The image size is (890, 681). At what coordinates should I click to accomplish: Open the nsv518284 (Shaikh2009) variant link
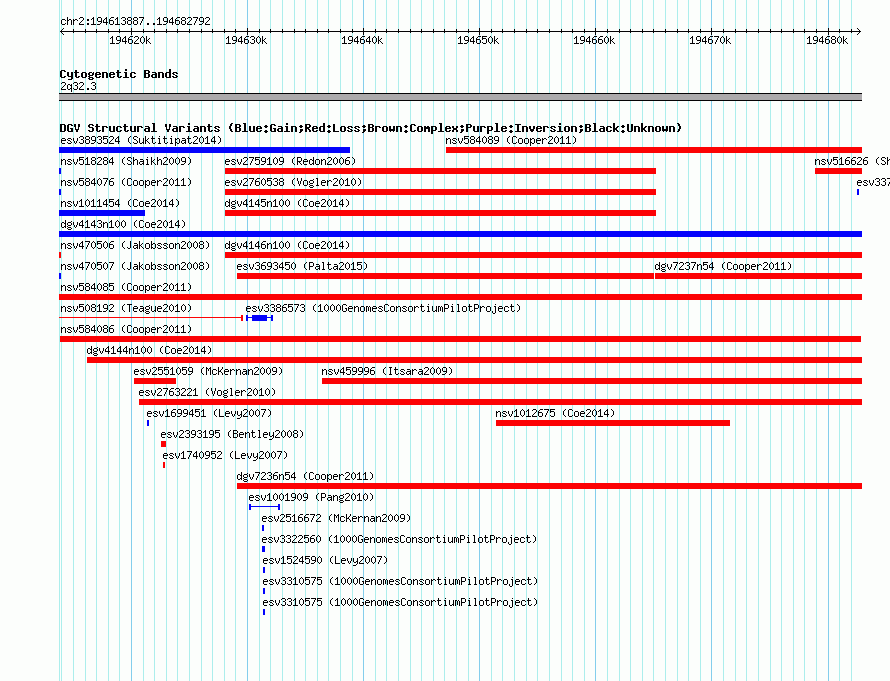click(126, 161)
